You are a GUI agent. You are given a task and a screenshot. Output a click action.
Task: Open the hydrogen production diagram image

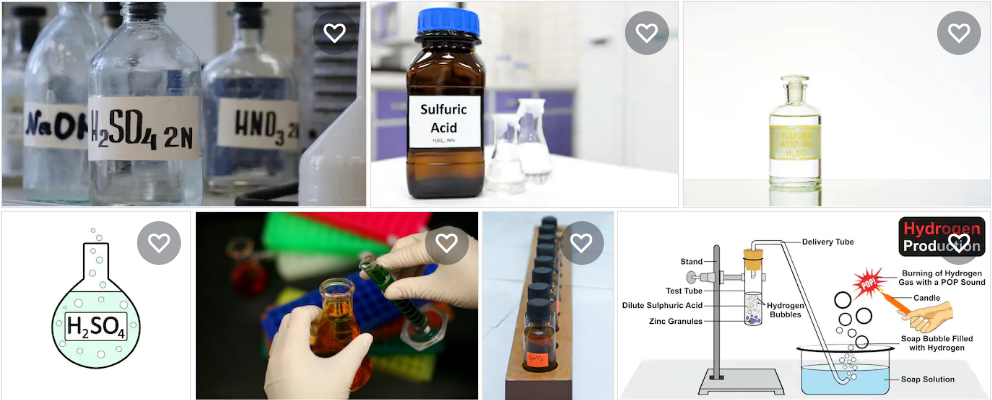pyautogui.click(x=804, y=306)
